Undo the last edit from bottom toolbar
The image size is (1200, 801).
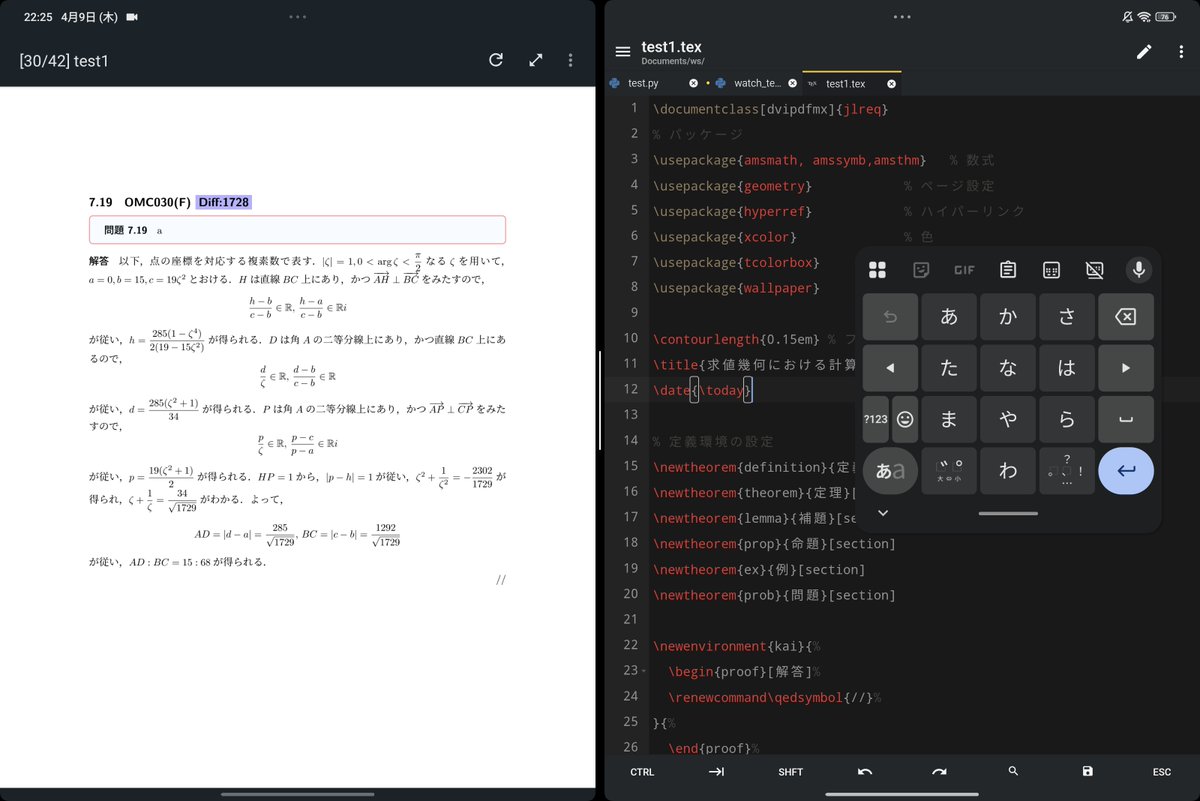coord(865,772)
